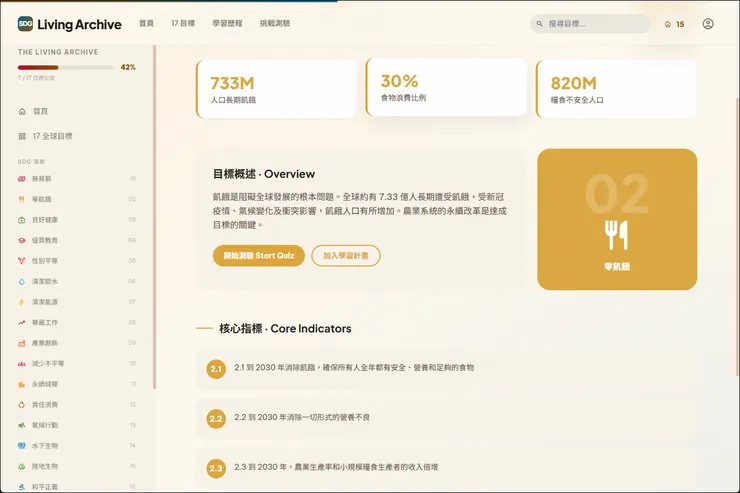Image resolution: width=740 pixels, height=493 pixels.
Task: Click the 733M 人口長期飢餓 stat card
Action: point(276,89)
